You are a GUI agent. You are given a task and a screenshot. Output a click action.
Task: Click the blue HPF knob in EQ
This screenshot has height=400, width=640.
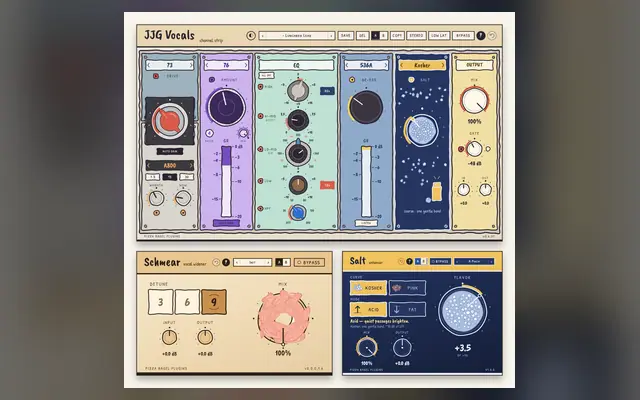click(x=298, y=213)
